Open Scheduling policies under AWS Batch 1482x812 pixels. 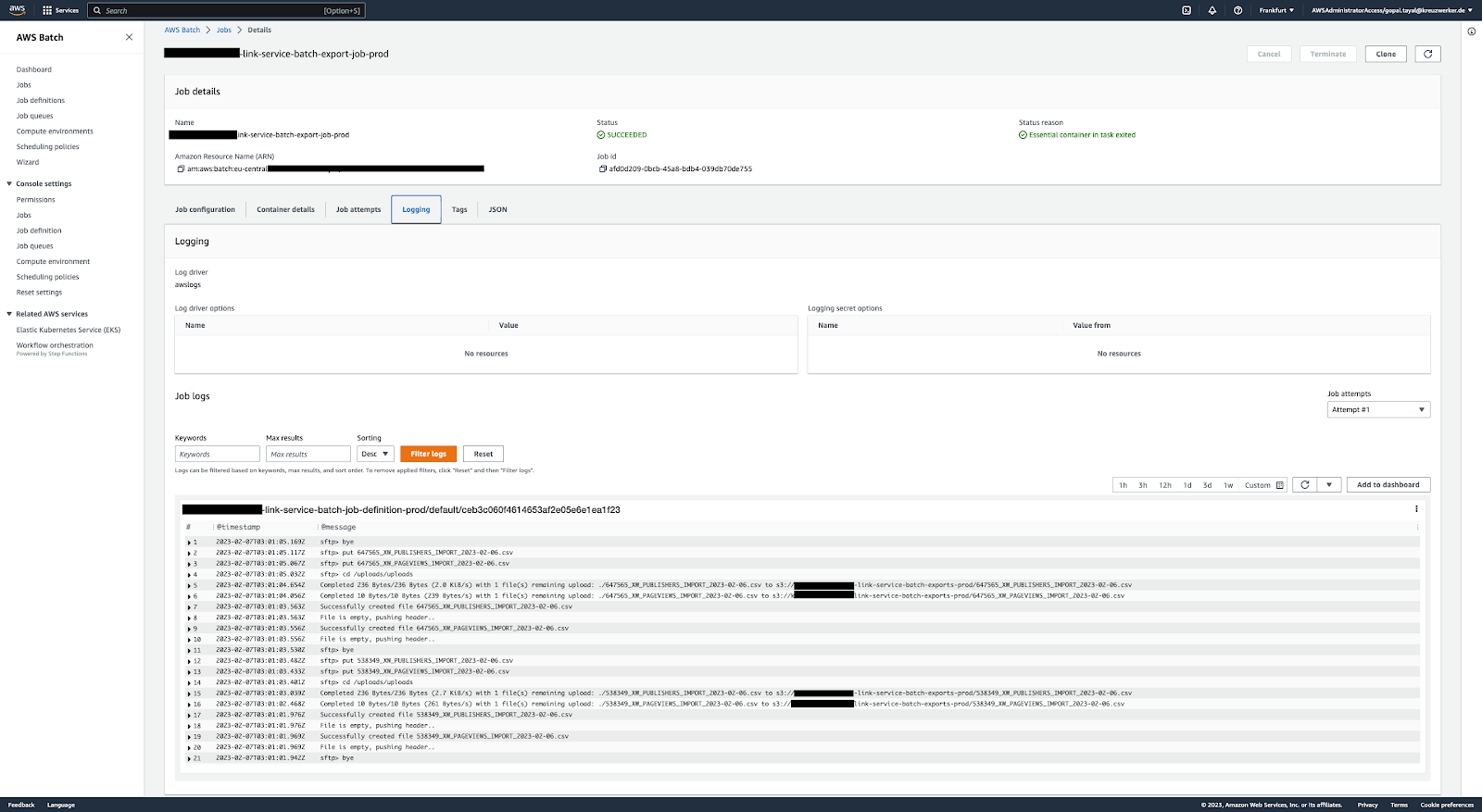pyautogui.click(x=47, y=146)
